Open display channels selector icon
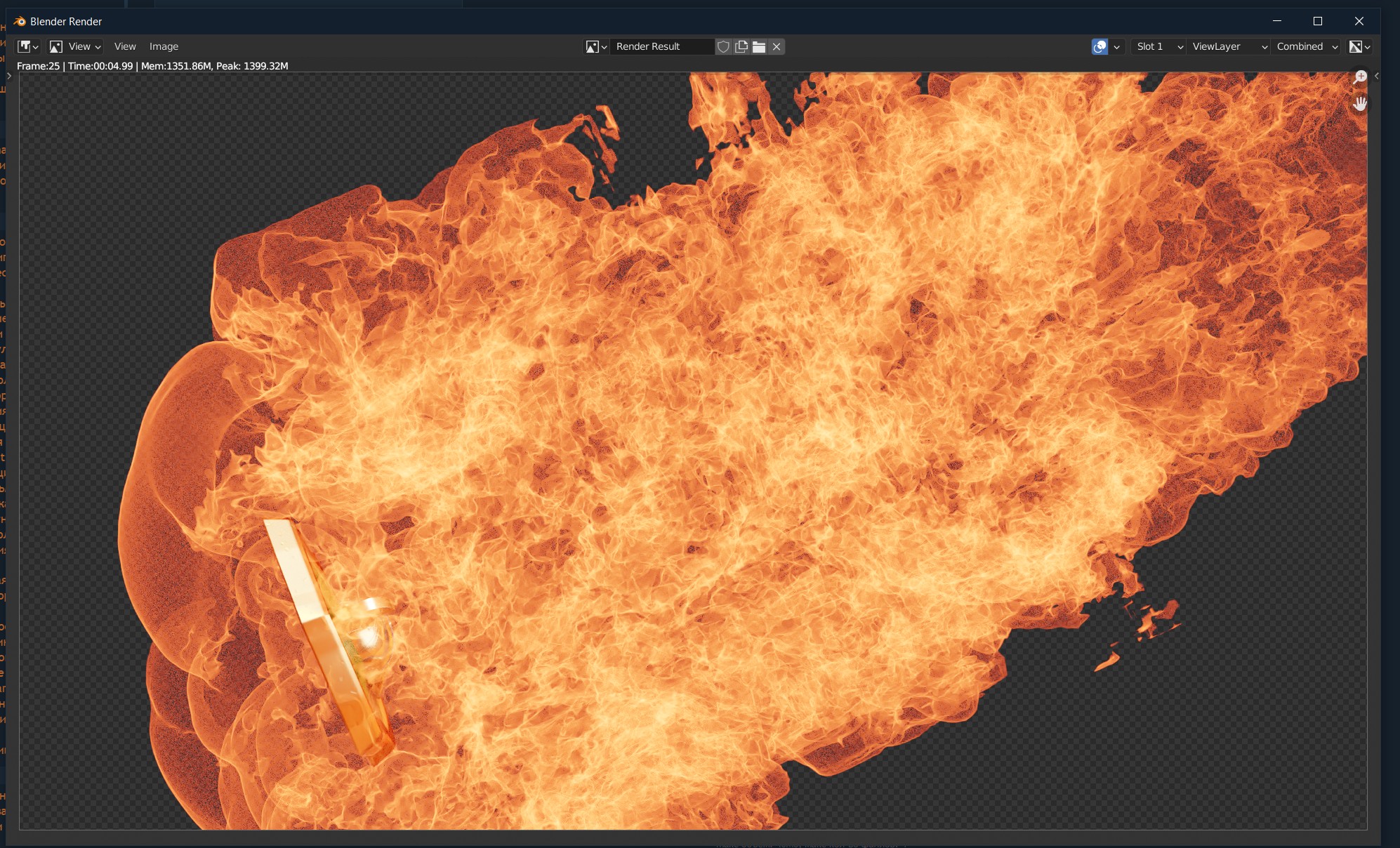Image resolution: width=1400 pixels, height=848 pixels. coord(1359,46)
